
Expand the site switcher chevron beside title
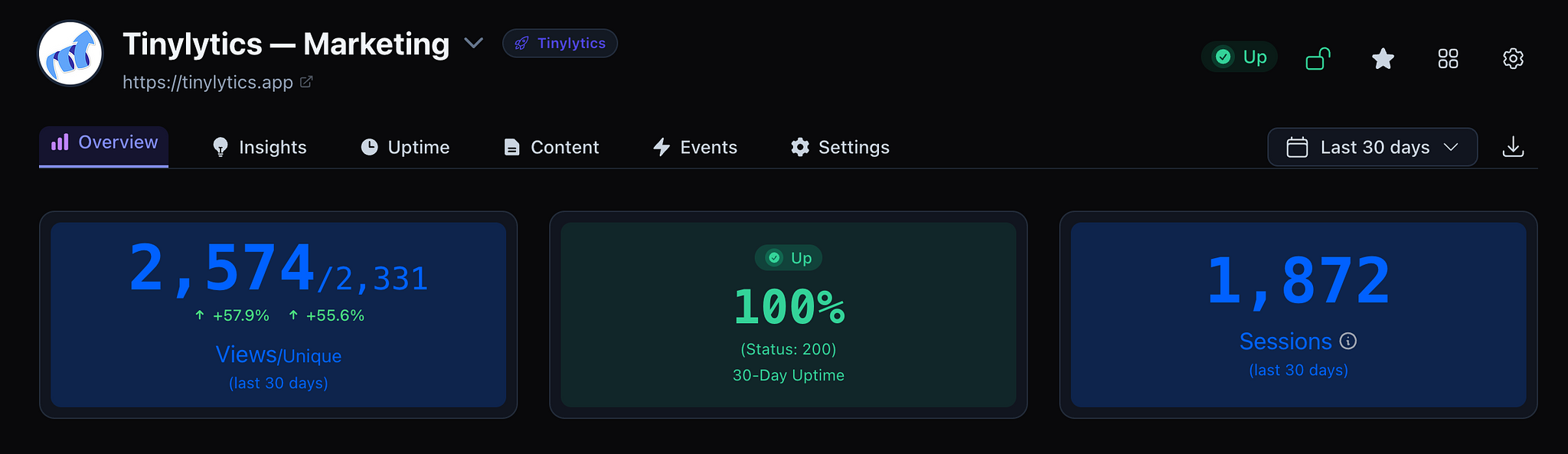tap(474, 44)
